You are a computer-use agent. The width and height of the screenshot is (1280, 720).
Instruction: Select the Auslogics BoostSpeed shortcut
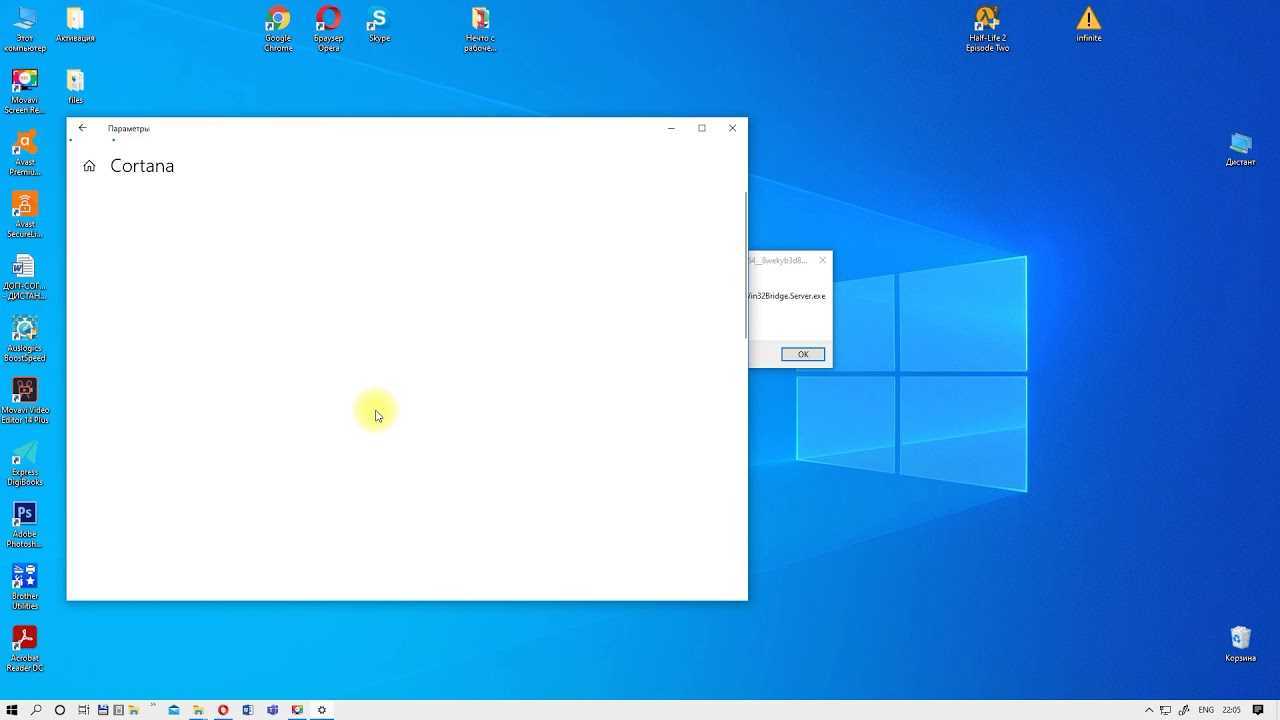(x=25, y=339)
